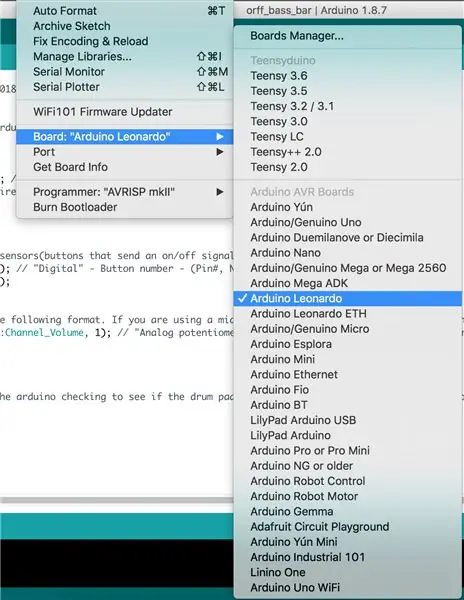Choose Arduino/Genuino Micro board

[x=348, y=329]
